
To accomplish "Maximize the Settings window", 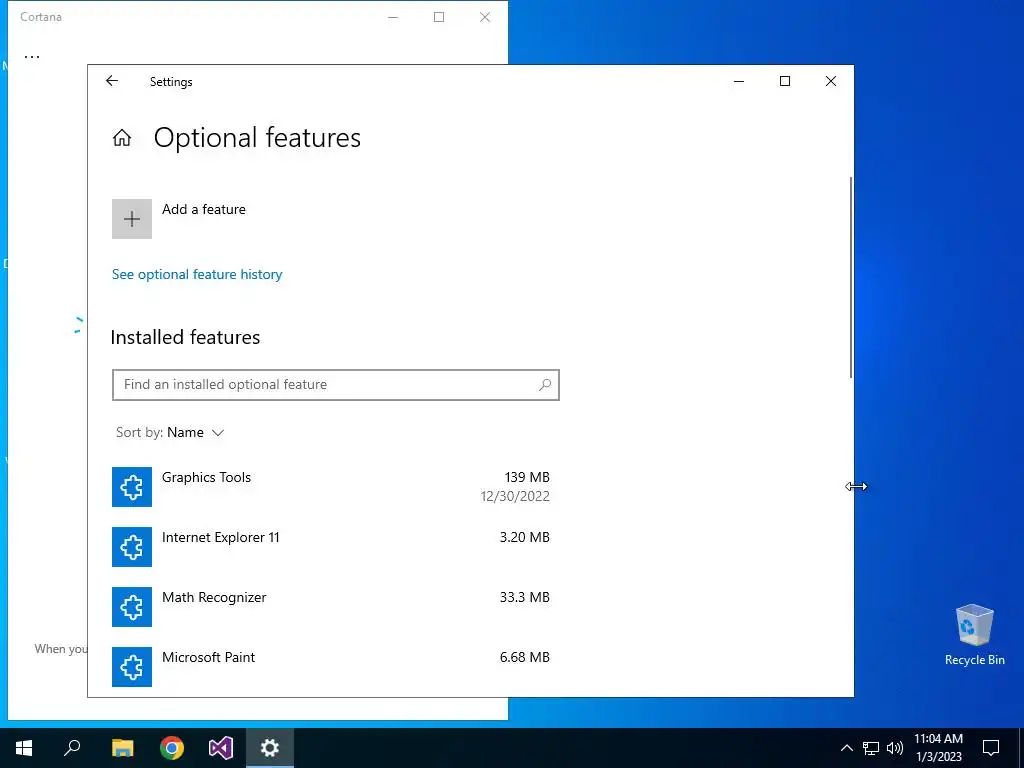I will point(785,81).
